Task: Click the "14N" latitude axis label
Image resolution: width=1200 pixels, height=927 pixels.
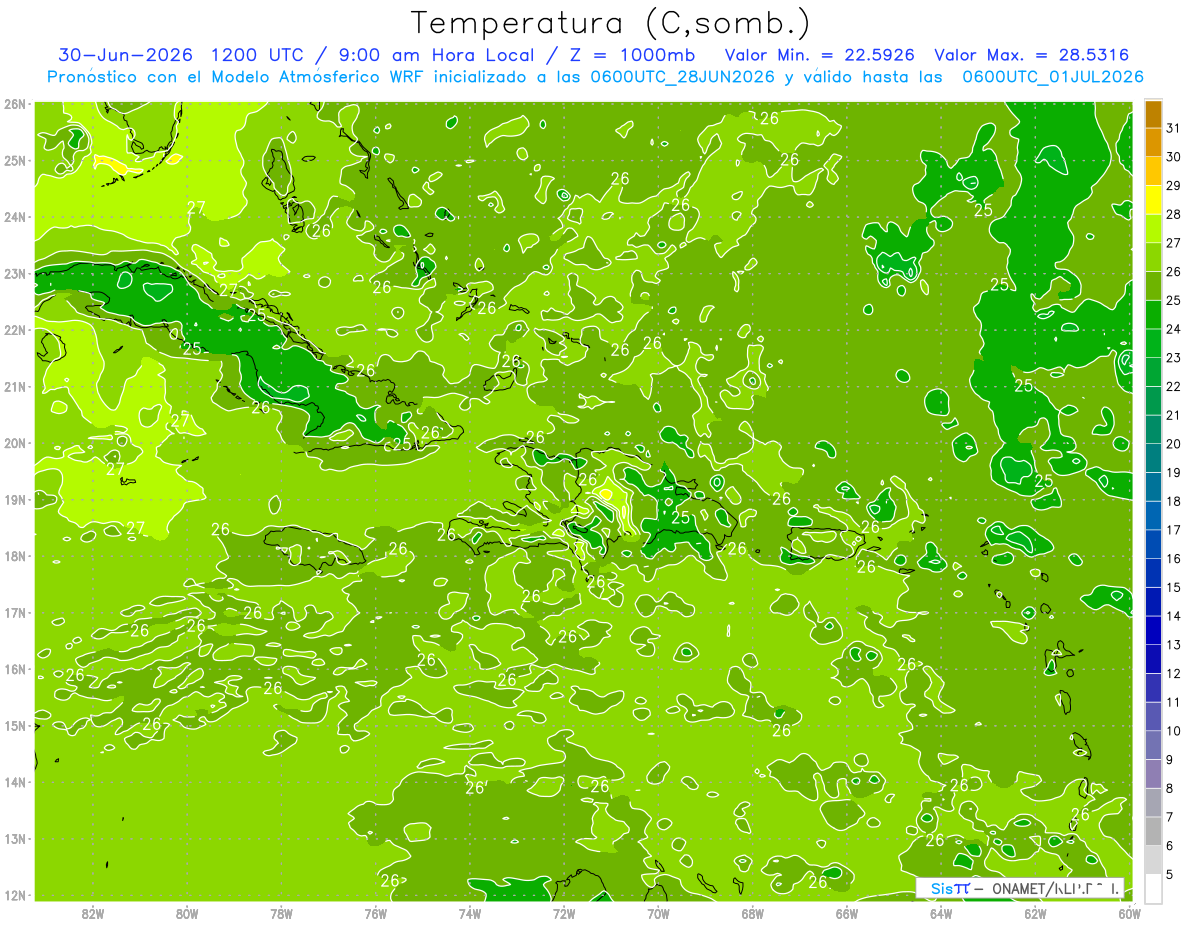Action: pos(15,782)
